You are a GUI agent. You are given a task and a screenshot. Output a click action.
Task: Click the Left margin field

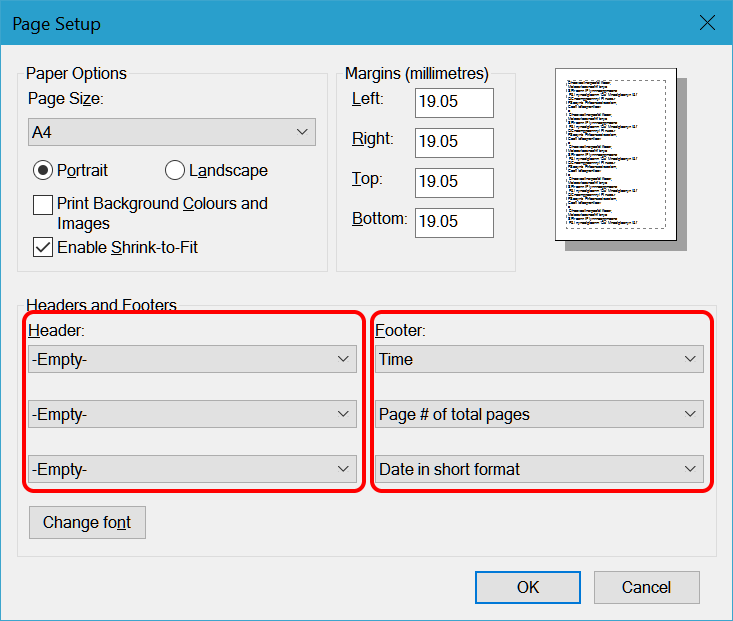454,103
